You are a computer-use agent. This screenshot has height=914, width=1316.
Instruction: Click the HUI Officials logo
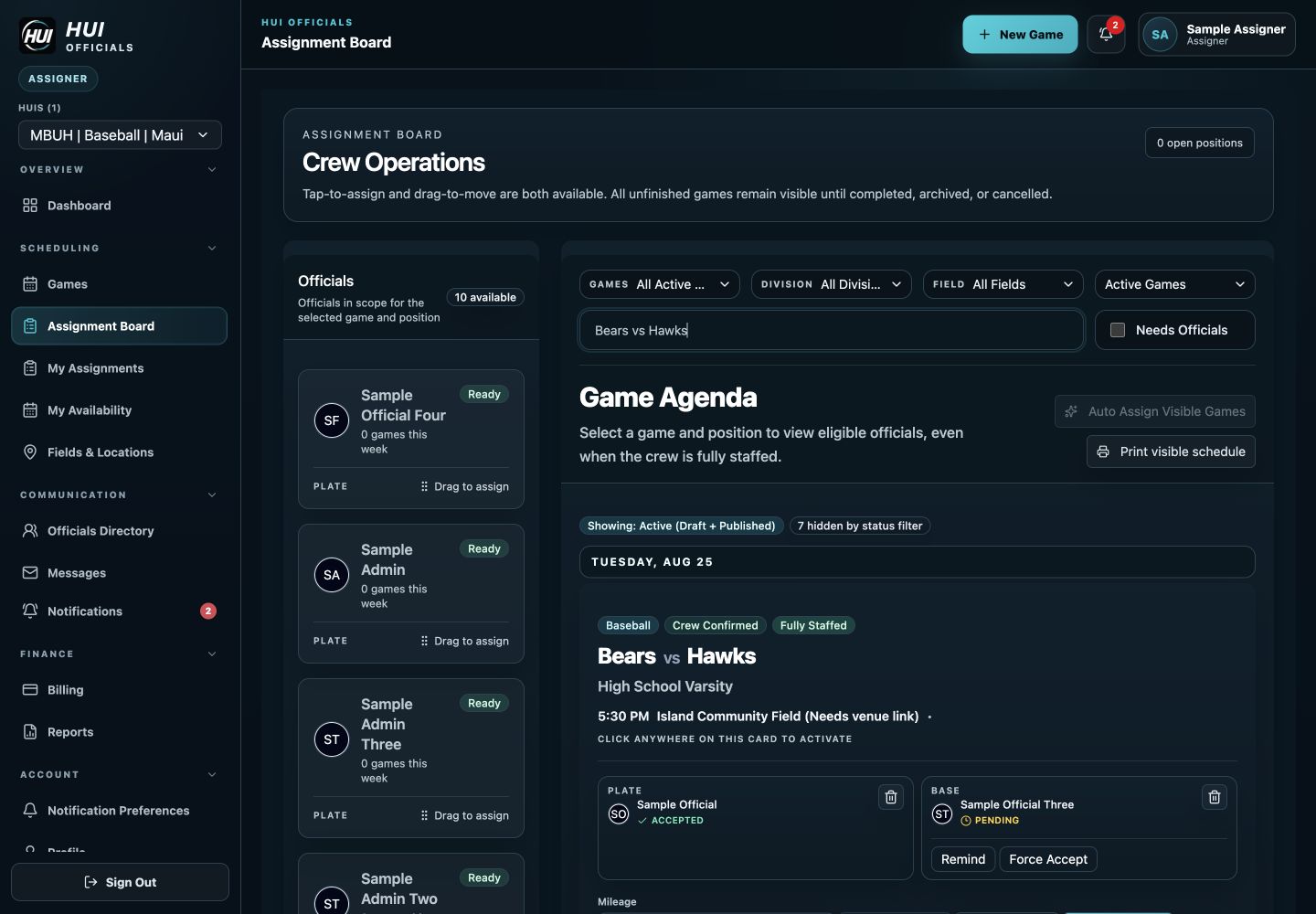[78, 36]
